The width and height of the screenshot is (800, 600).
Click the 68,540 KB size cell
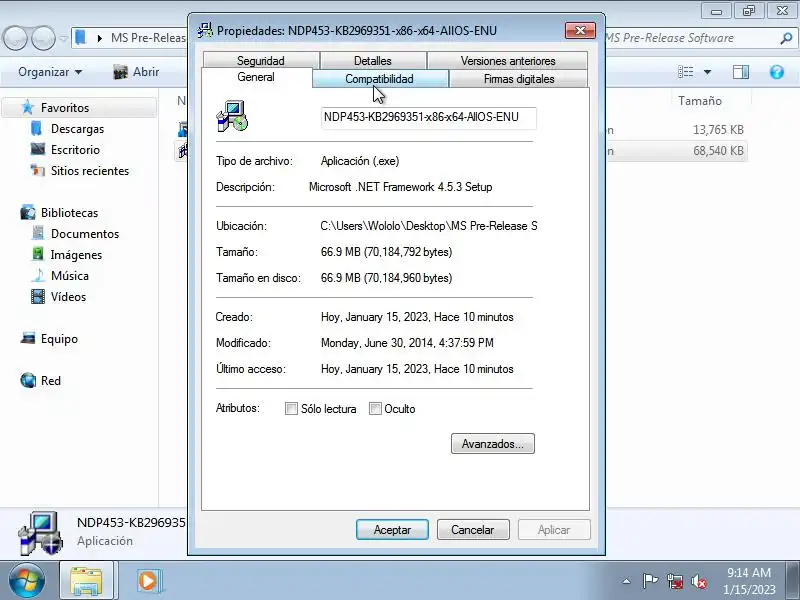tap(718, 151)
